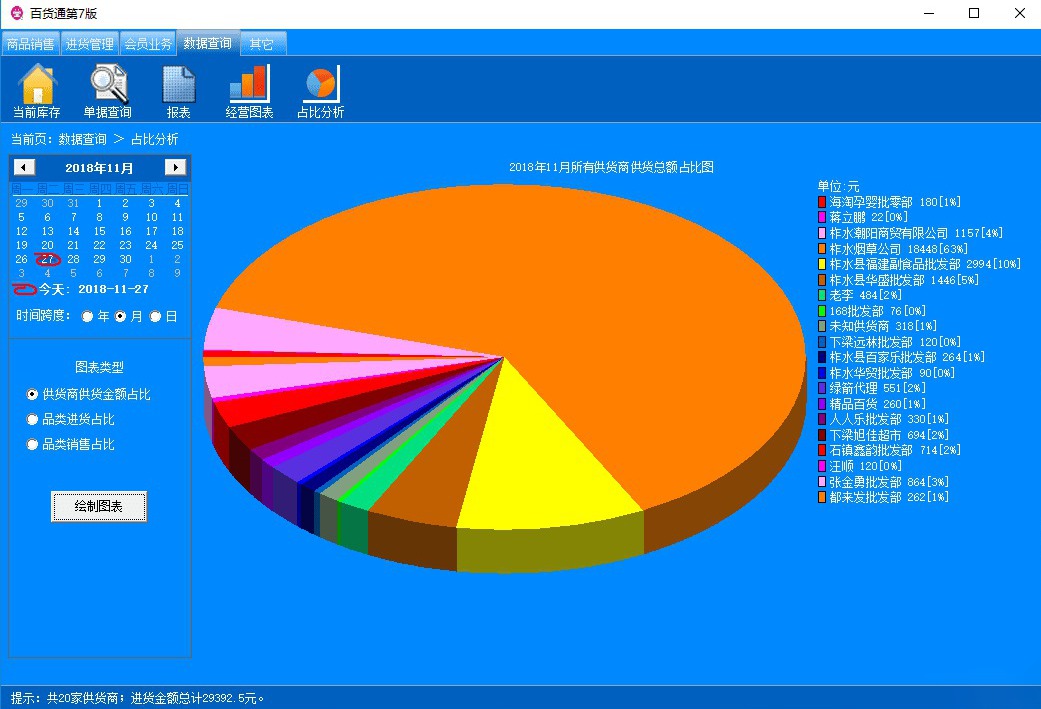1041x709 pixels.
Task: Go to previous month arrow
Action: click(24, 167)
